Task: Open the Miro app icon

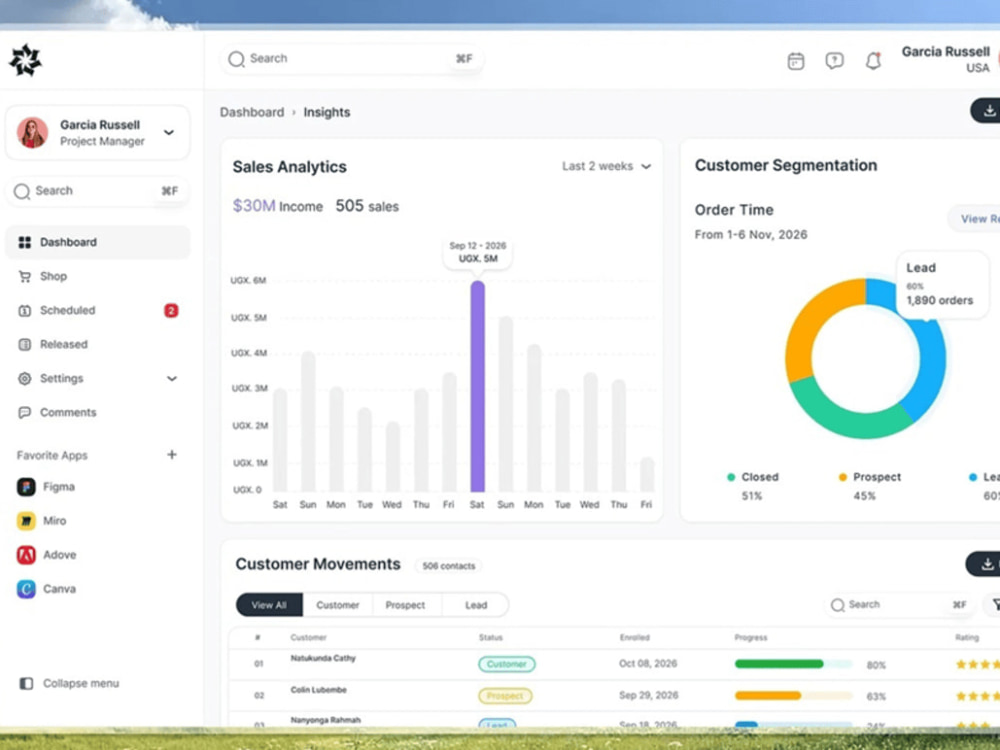Action: click(26, 521)
